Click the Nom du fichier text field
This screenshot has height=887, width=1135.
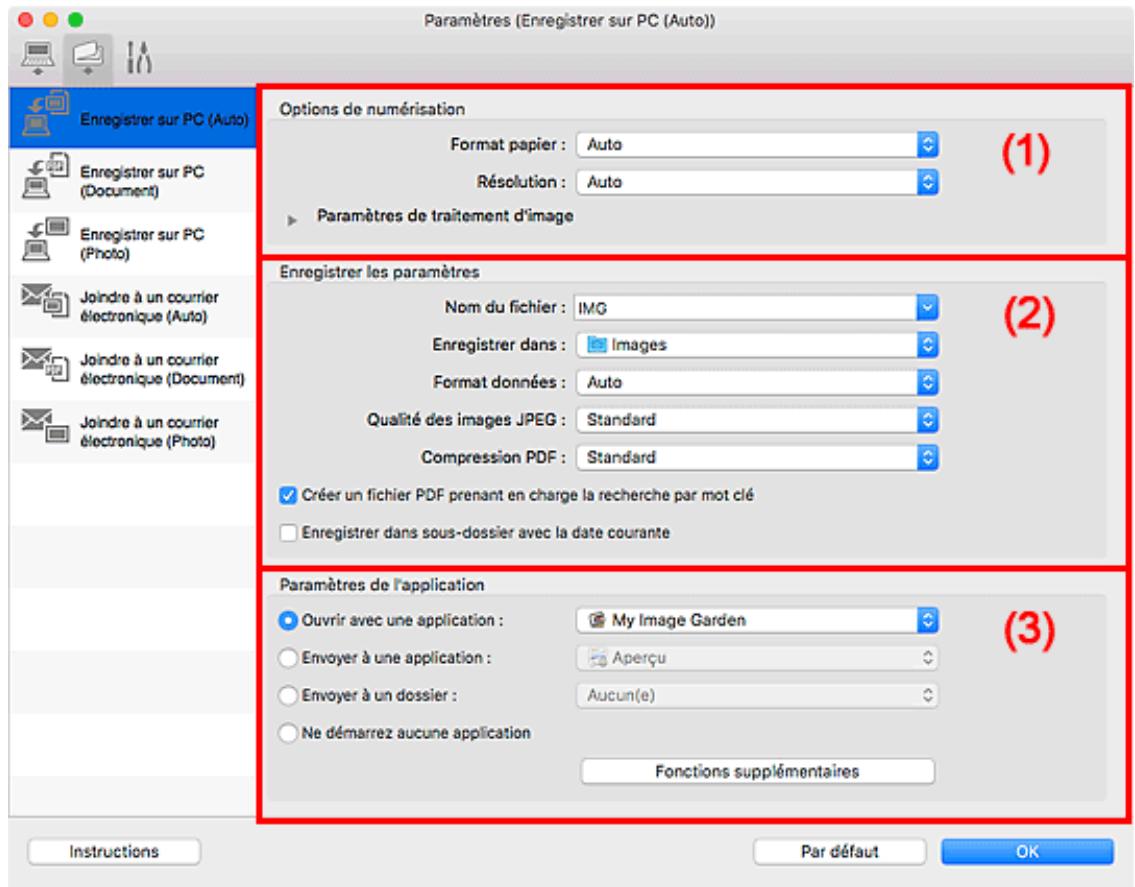click(745, 308)
